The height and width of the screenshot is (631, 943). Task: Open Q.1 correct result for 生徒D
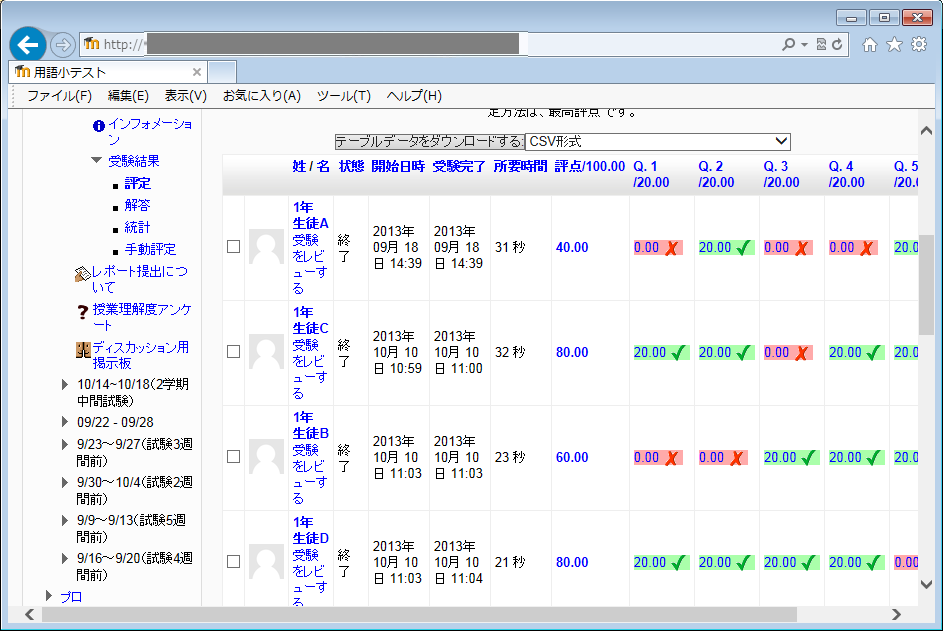point(660,562)
